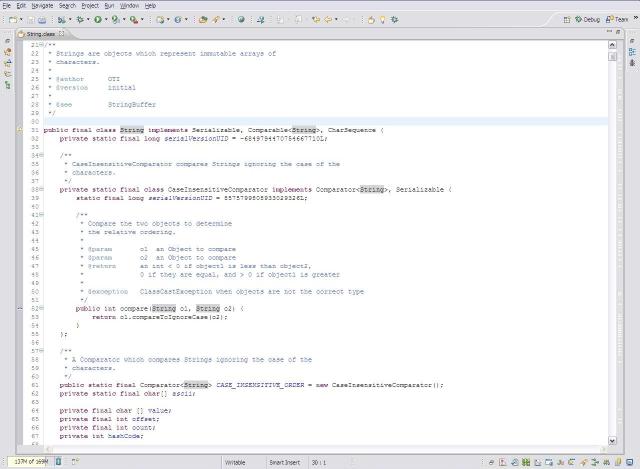Click the Save toolbar icon
The image size is (640, 469).
(x=29, y=19)
